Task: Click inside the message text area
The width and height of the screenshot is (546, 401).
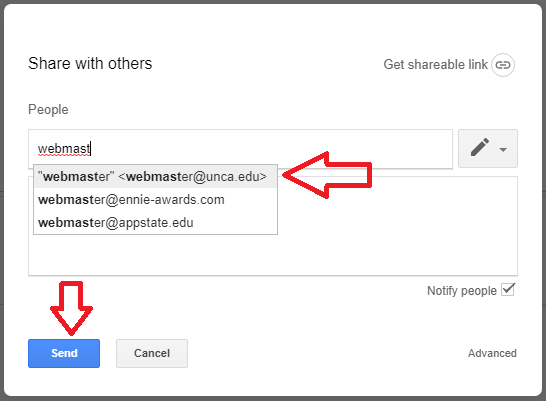Action: 397,226
